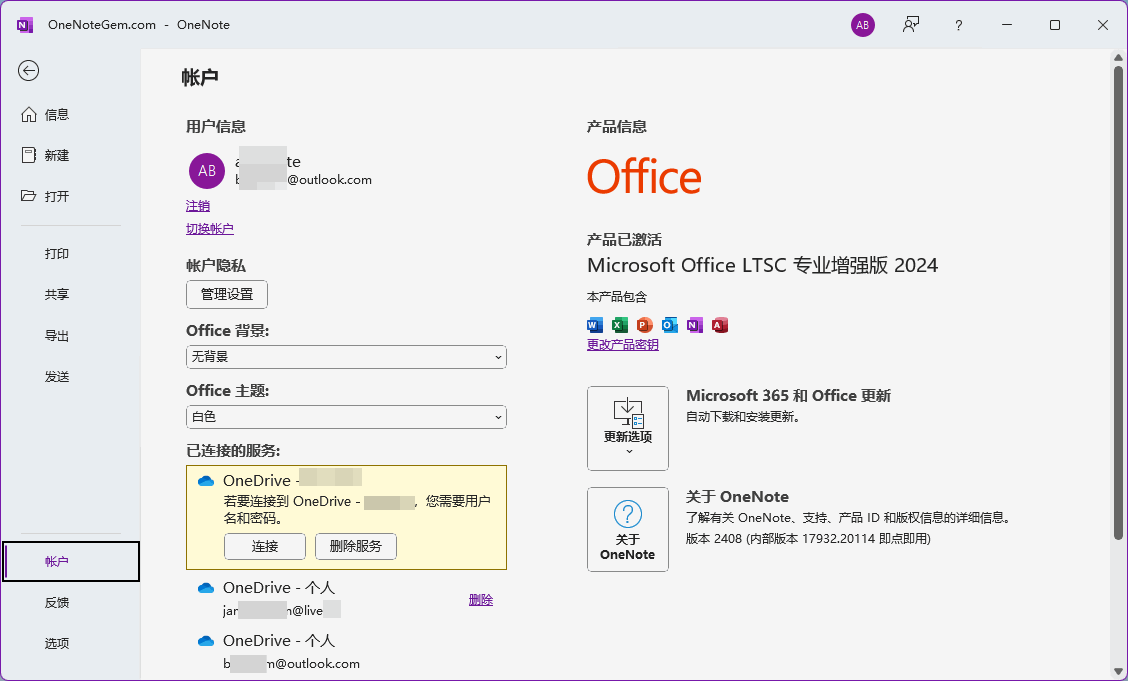Click the user email ending @outlook.com
Image resolution: width=1128 pixels, height=681 pixels.
tap(304, 180)
